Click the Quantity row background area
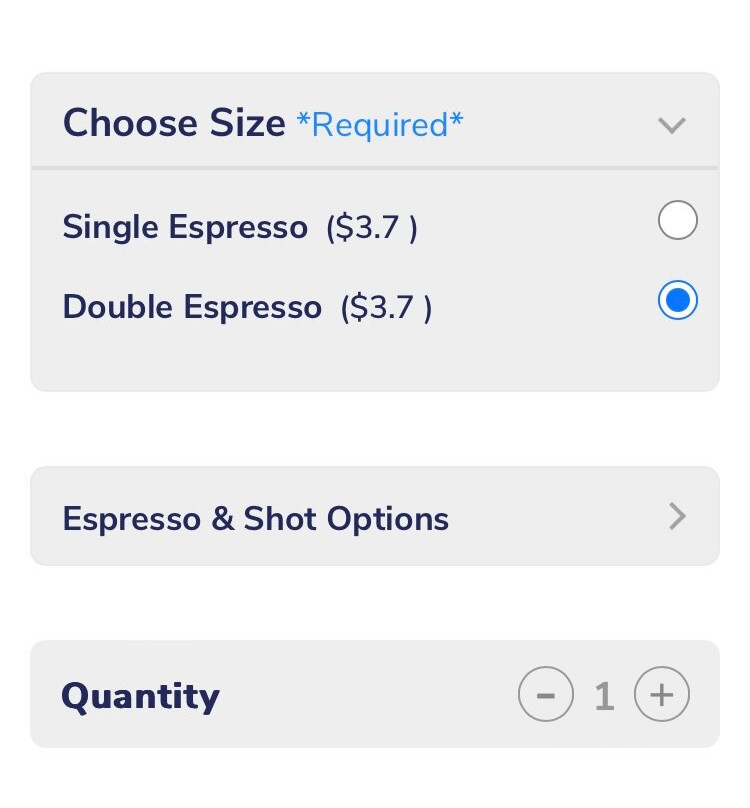Viewport: 750px width, 808px height. click(x=370, y=695)
